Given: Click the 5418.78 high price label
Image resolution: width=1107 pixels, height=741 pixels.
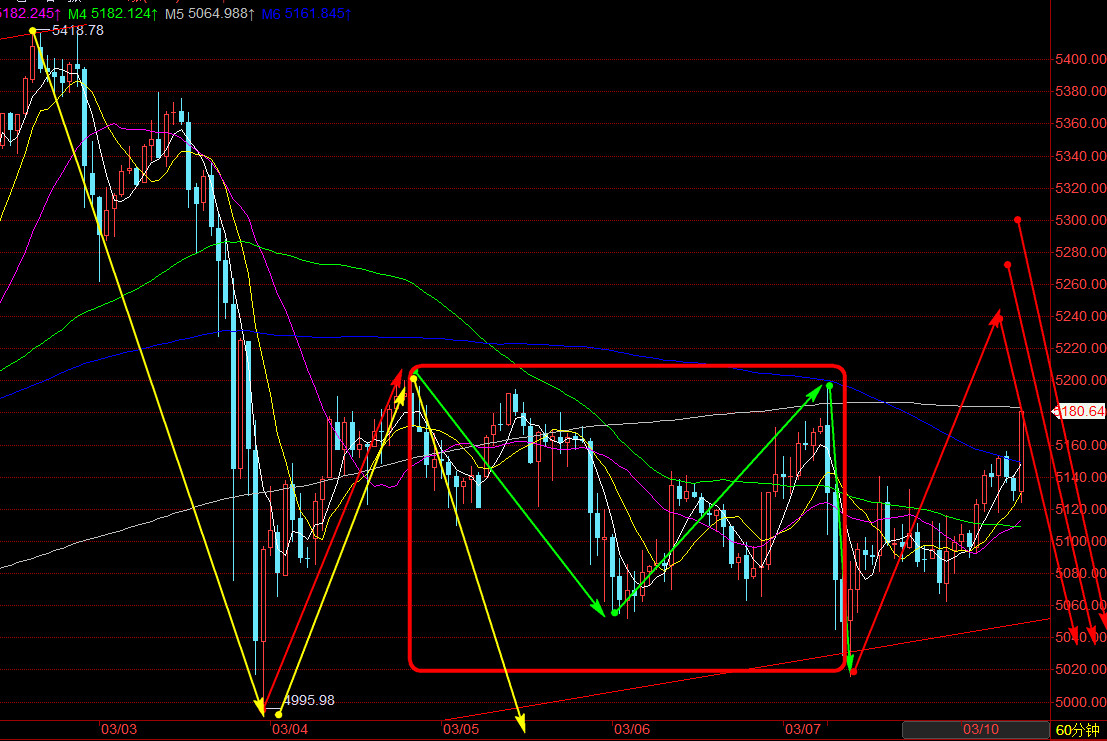Looking at the screenshot, I should click(78, 31).
